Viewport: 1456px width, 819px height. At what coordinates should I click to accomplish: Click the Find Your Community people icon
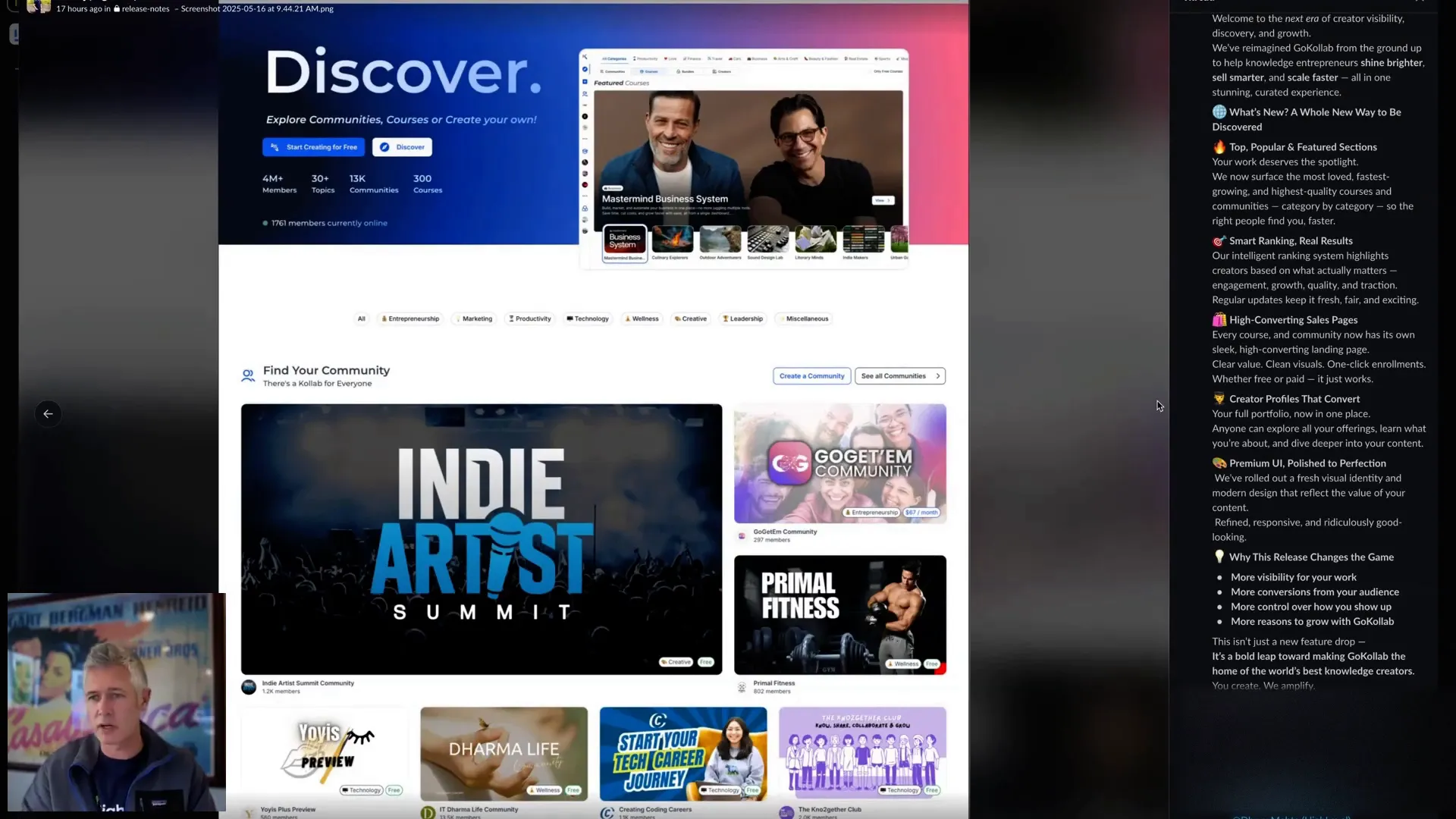248,375
